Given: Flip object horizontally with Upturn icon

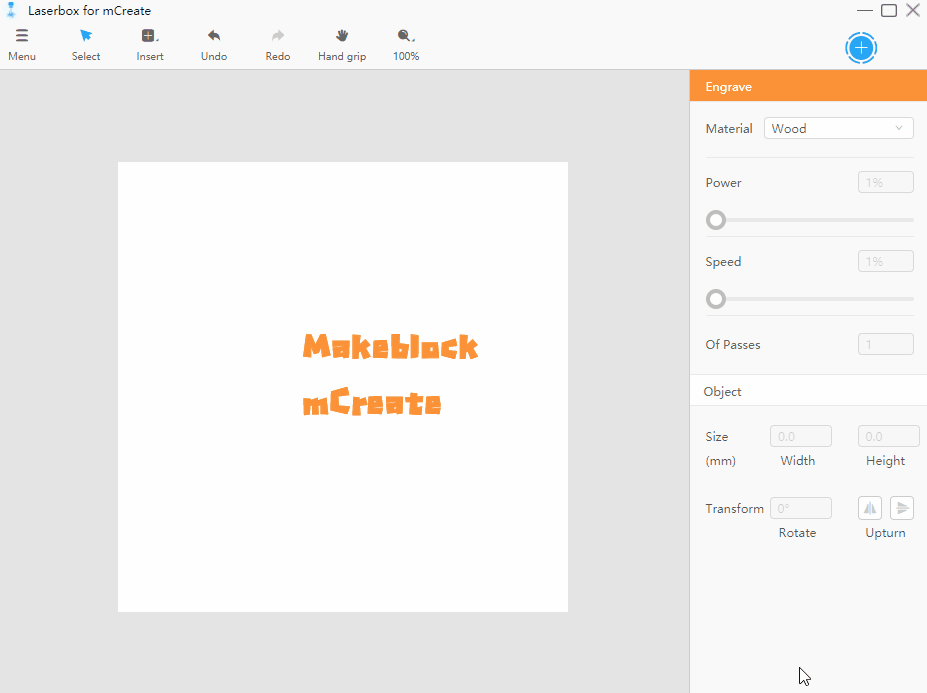Looking at the screenshot, I should (870, 508).
